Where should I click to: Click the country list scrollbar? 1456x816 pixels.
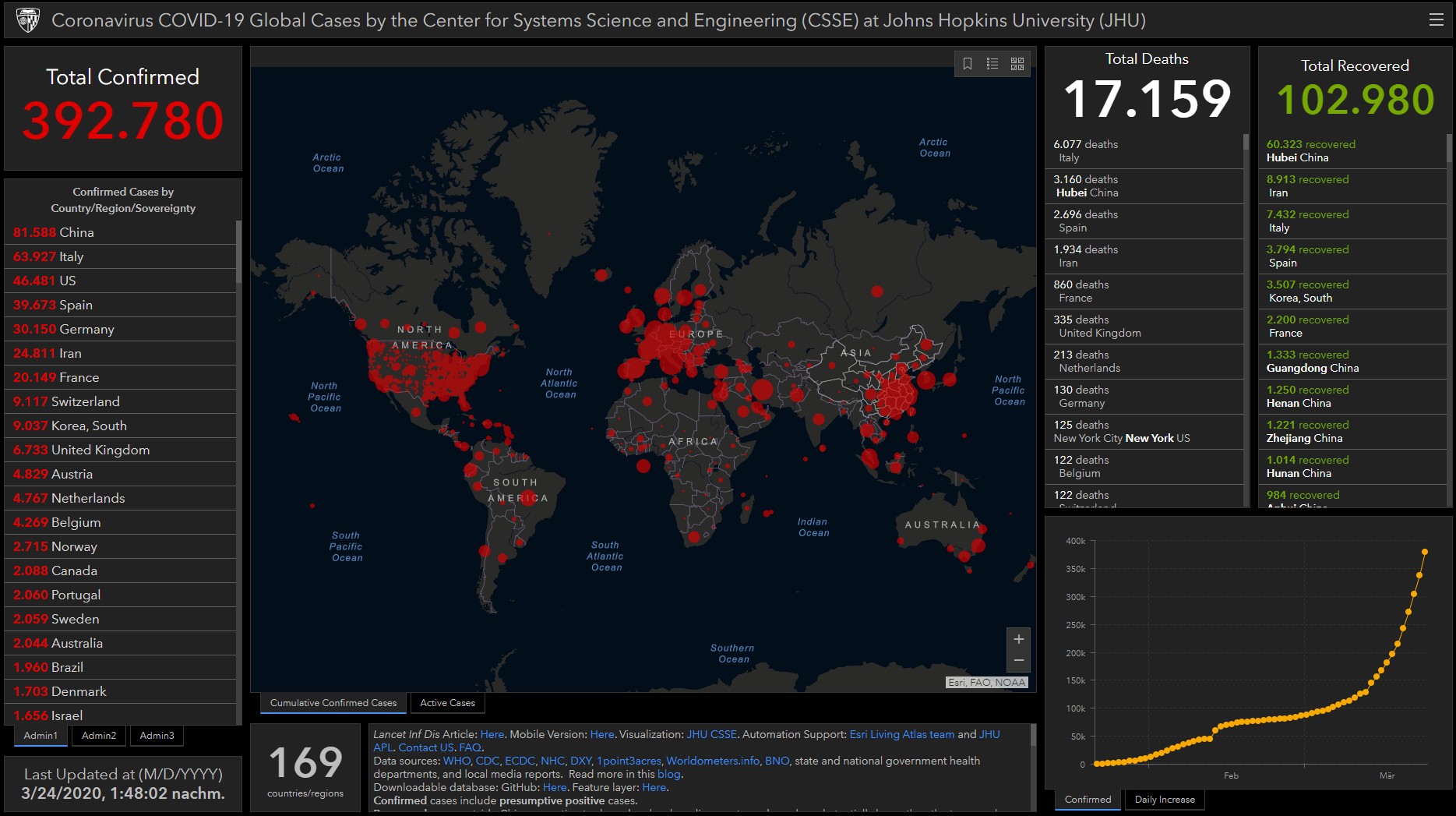pos(238,252)
